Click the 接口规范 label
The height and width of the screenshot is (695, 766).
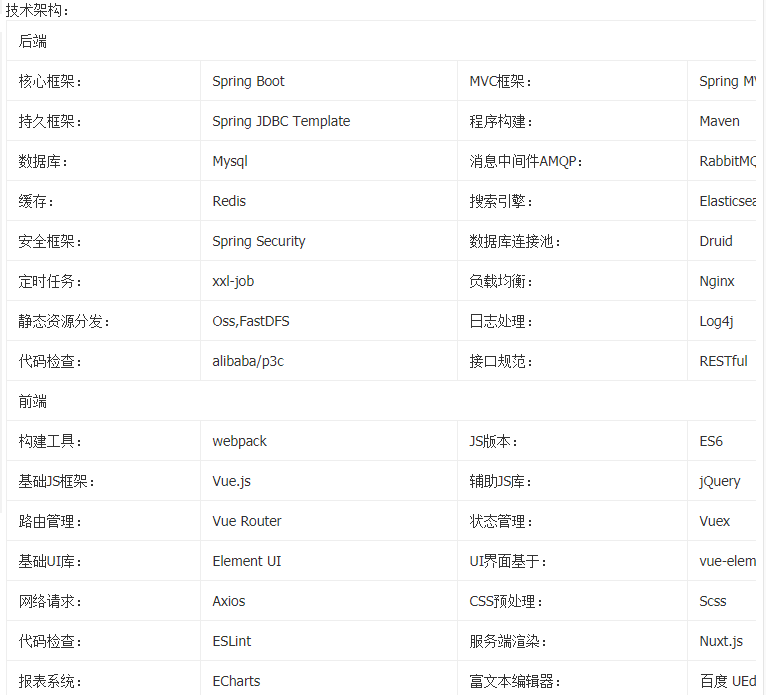tap(501, 361)
